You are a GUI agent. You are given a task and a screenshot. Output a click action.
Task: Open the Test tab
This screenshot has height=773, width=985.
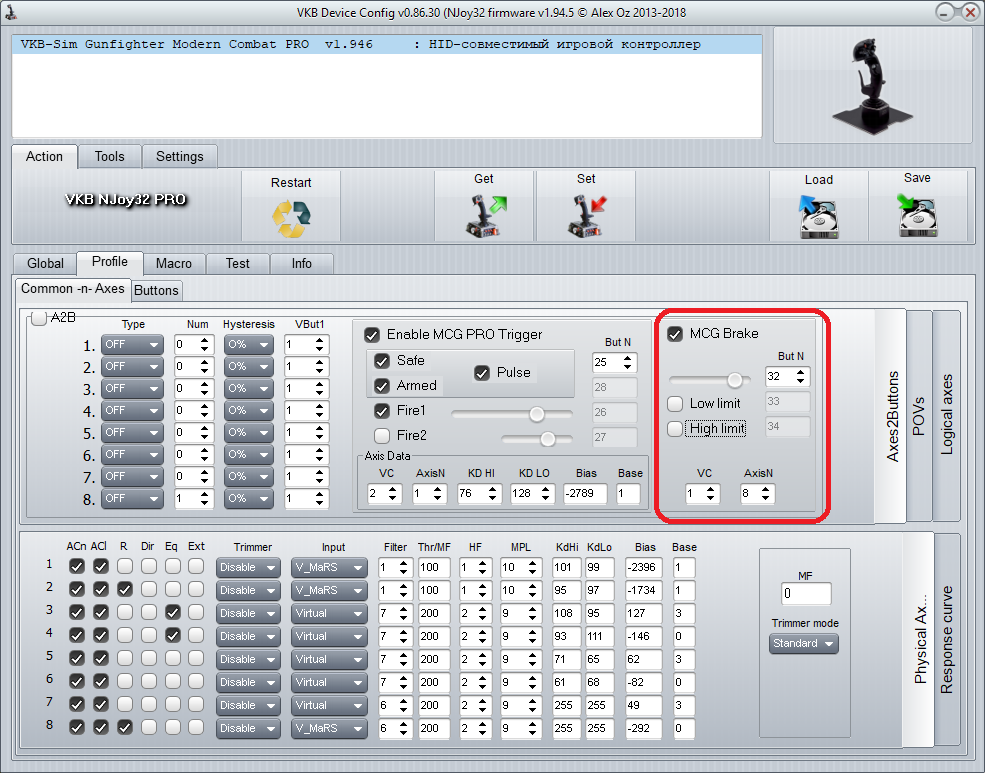point(237,264)
